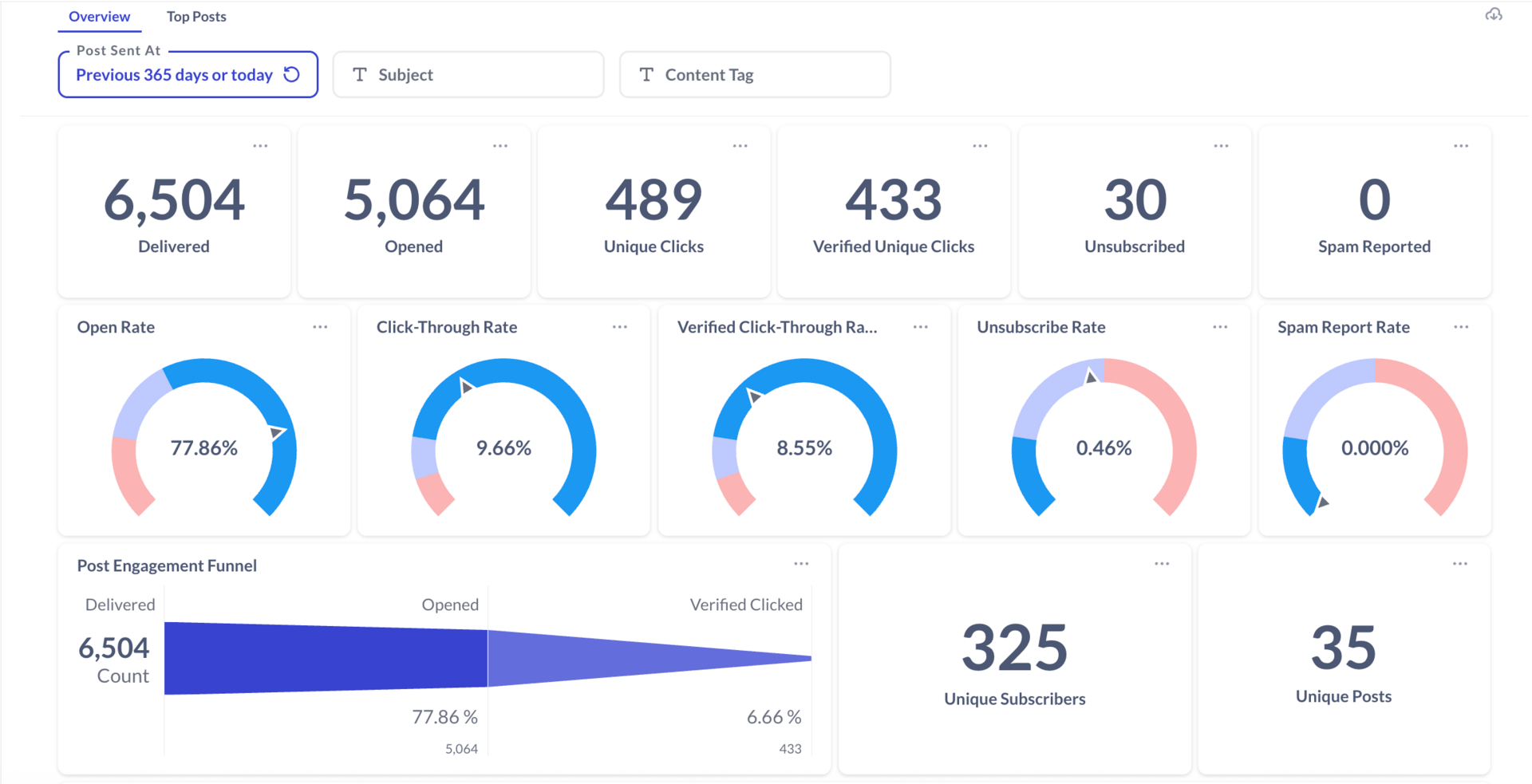Open ellipsis menu on Spam Reported card
Image resolution: width=1532 pixels, height=784 pixels.
click(1461, 146)
